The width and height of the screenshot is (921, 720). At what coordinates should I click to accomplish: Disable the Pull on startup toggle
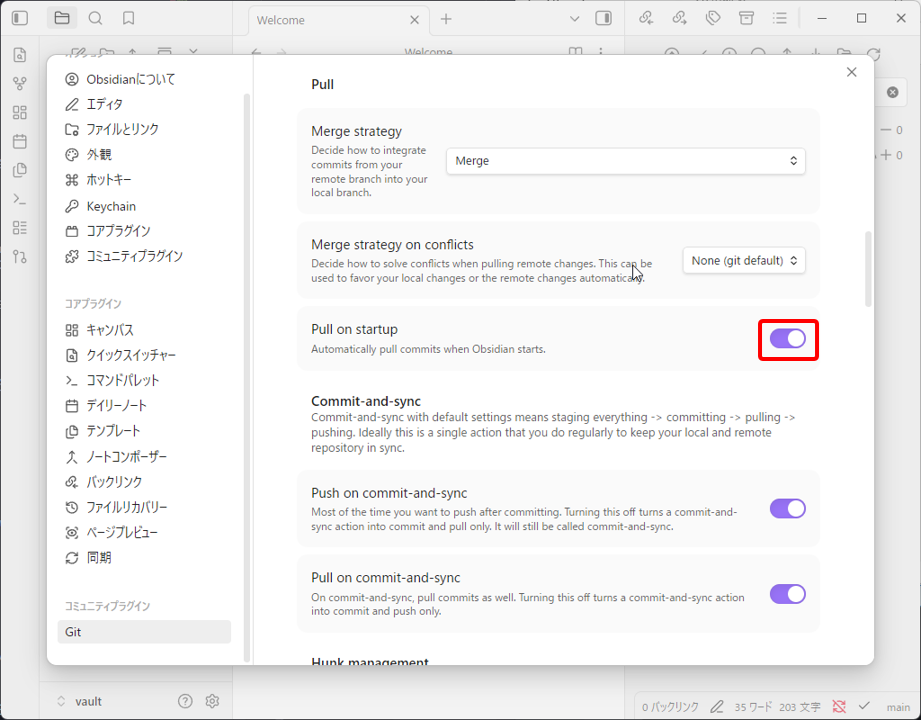click(x=787, y=339)
